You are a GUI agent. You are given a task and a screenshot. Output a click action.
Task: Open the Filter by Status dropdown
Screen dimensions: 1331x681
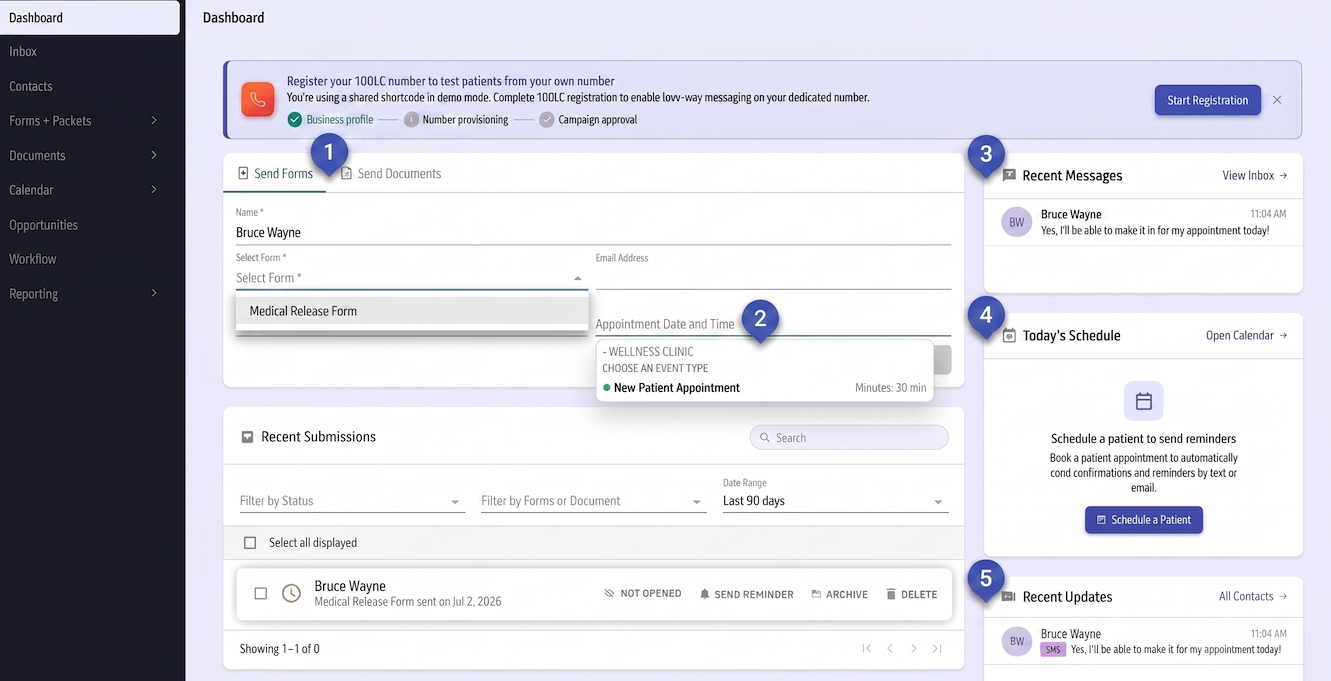pyautogui.click(x=352, y=501)
